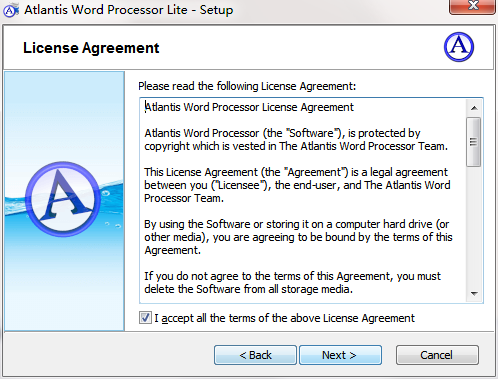Click the 'License Agreement' heading
The image size is (498, 379).
coord(91,48)
